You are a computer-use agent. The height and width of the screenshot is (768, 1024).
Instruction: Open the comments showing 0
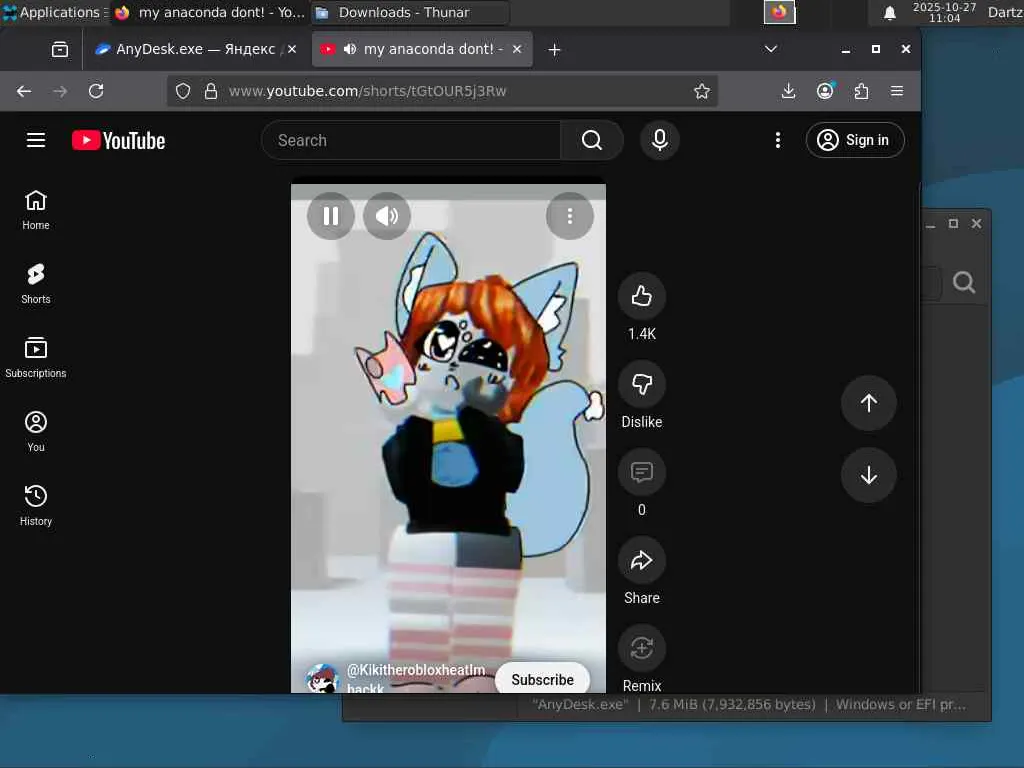pos(642,472)
